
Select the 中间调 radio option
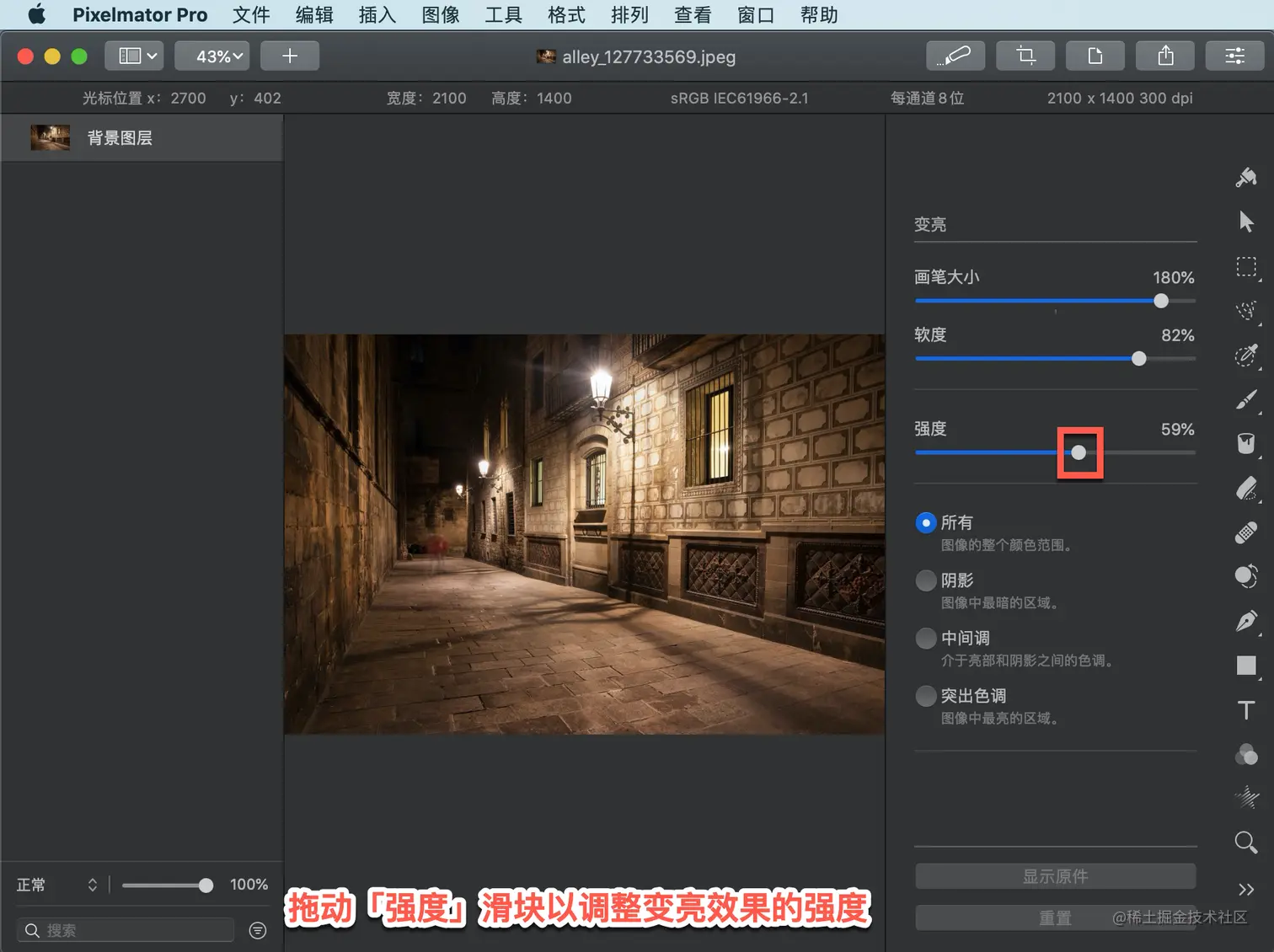coord(926,638)
